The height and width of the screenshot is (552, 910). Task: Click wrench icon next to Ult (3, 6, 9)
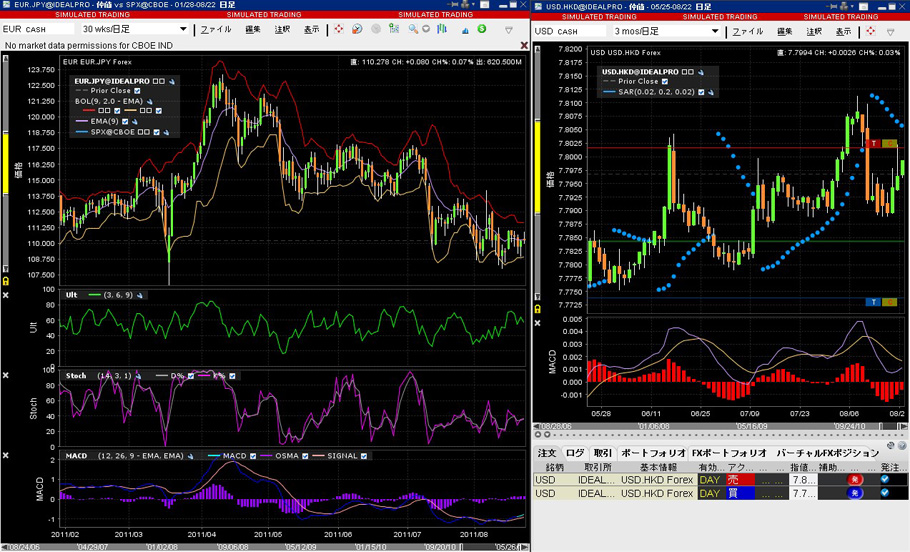click(x=140, y=295)
